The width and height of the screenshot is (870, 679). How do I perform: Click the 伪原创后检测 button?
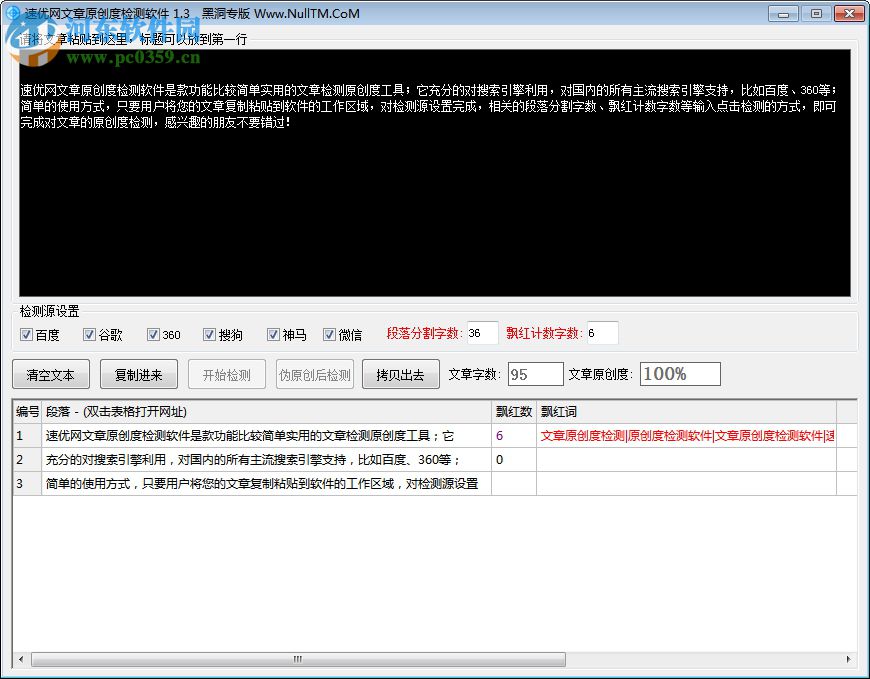[x=315, y=374]
